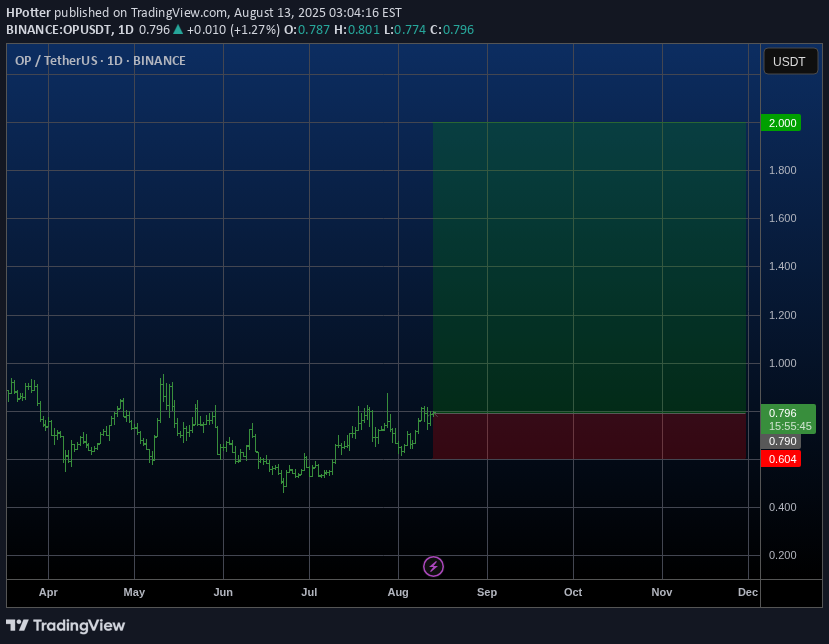Click the 1.200 price axis label
829x644 pixels.
pyautogui.click(x=782, y=315)
